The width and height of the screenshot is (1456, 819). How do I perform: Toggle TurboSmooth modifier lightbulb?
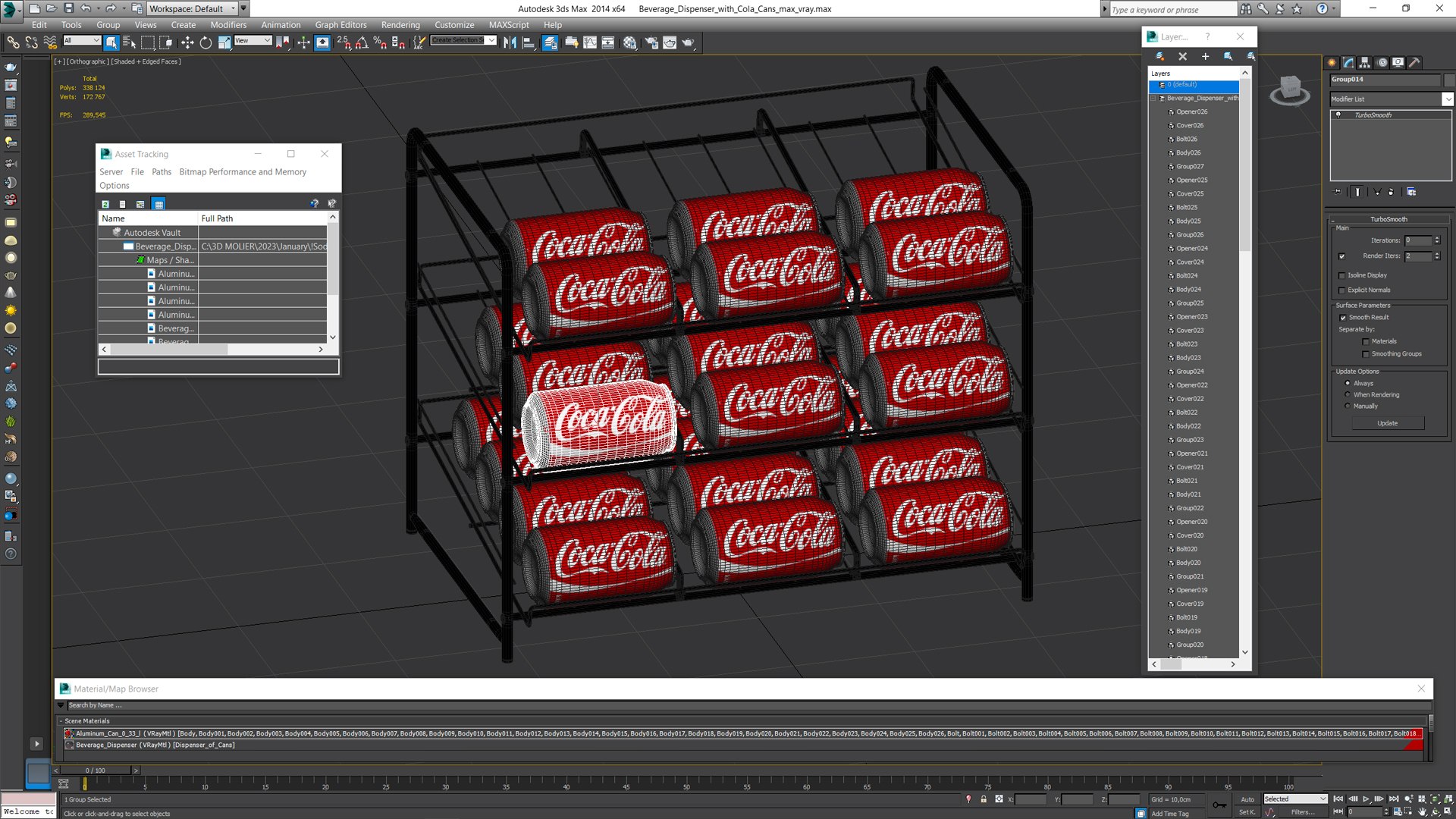[x=1338, y=115]
